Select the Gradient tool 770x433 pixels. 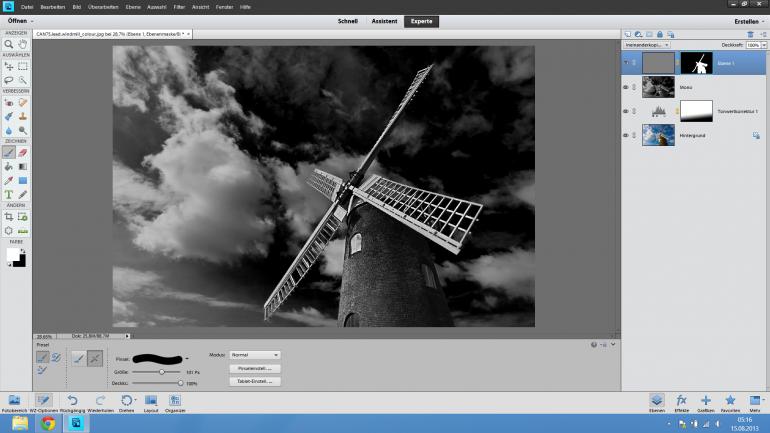[x=23, y=166]
